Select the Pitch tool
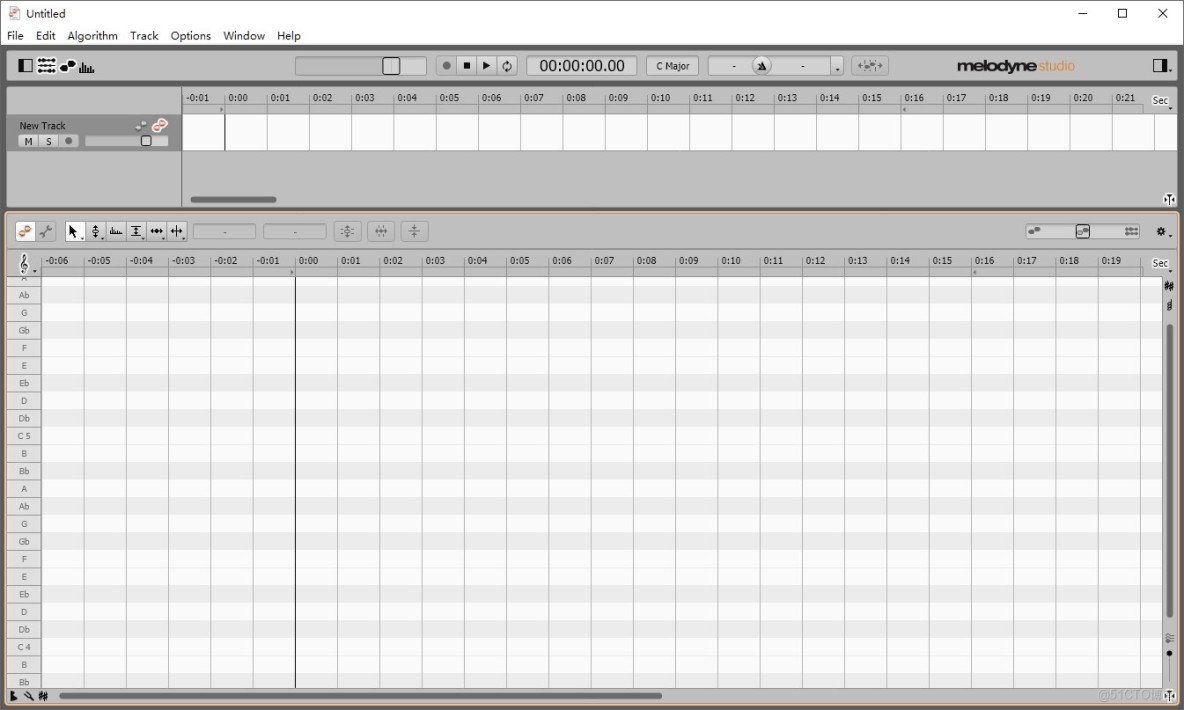This screenshot has height=710, width=1184. (x=95, y=231)
